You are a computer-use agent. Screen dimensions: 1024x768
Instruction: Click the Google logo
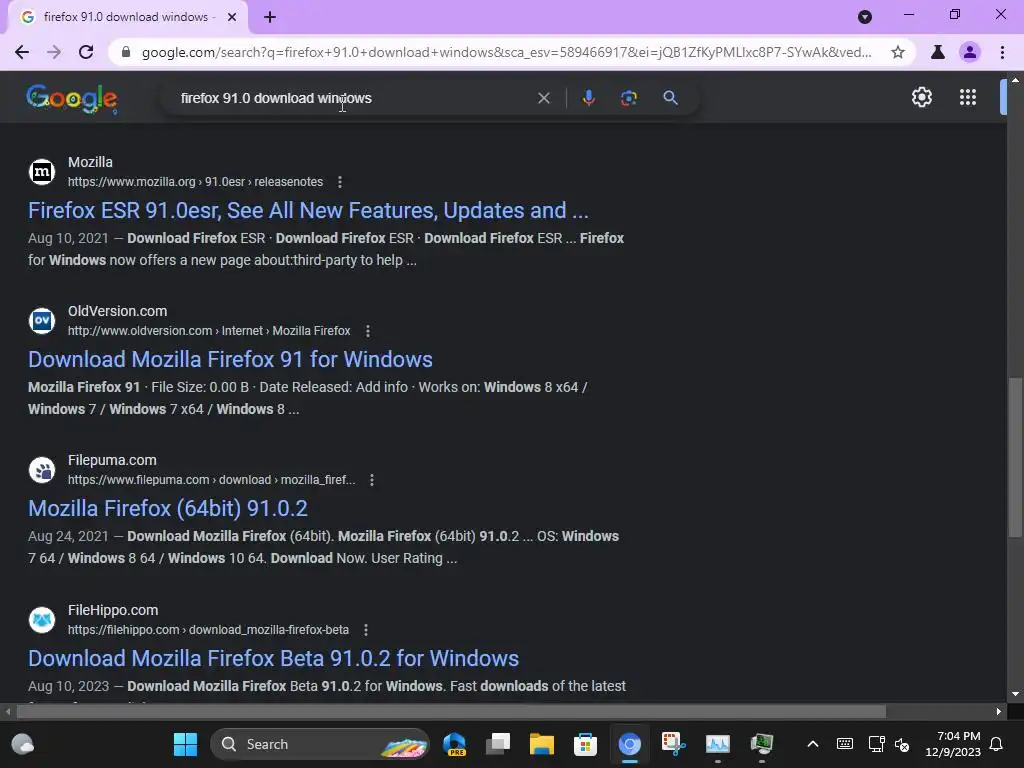pos(72,99)
